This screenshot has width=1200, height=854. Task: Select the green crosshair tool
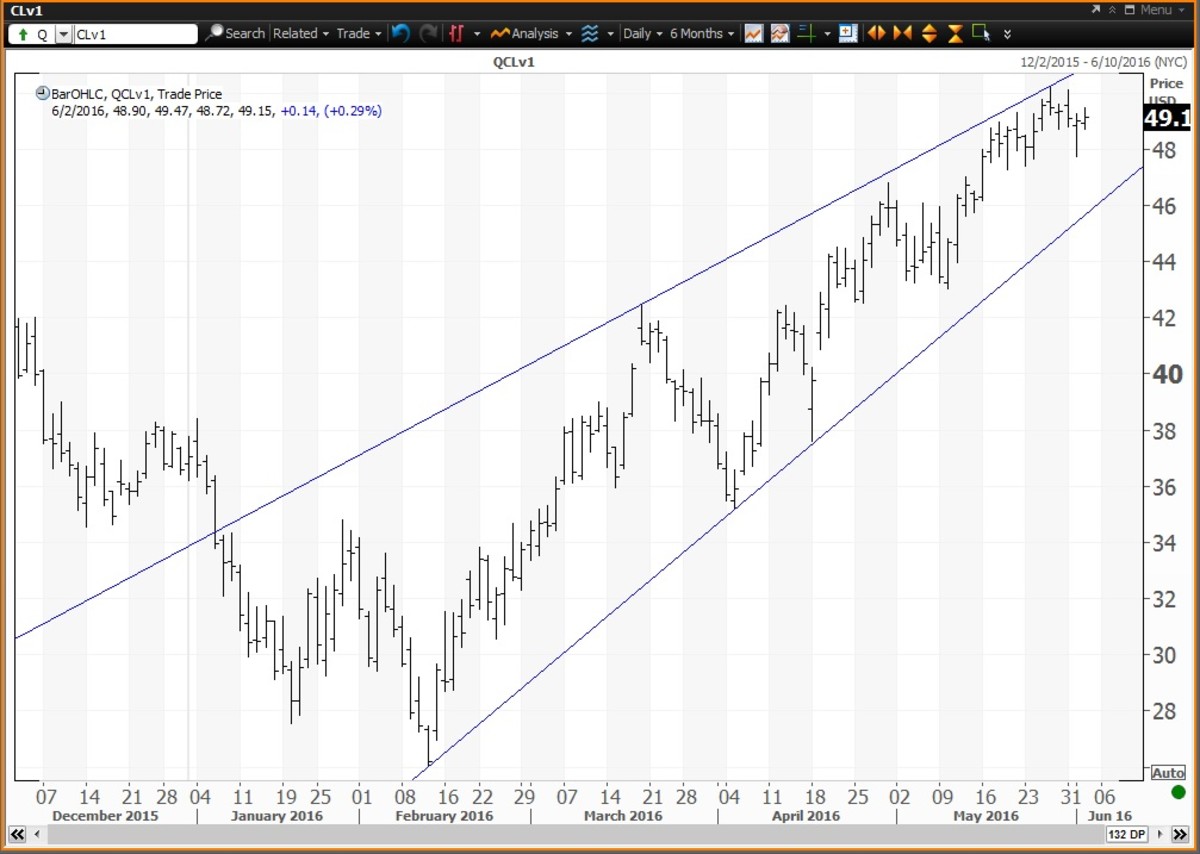(x=806, y=33)
